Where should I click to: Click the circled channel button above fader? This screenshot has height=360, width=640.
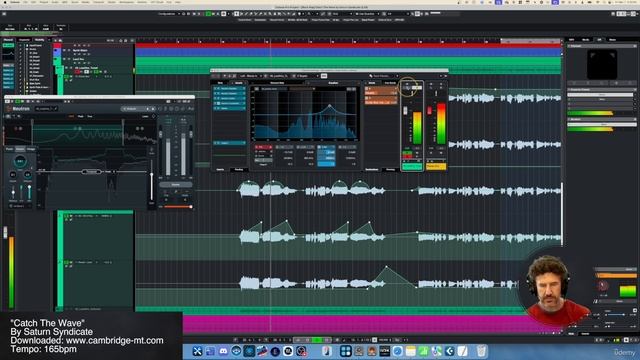point(407,87)
